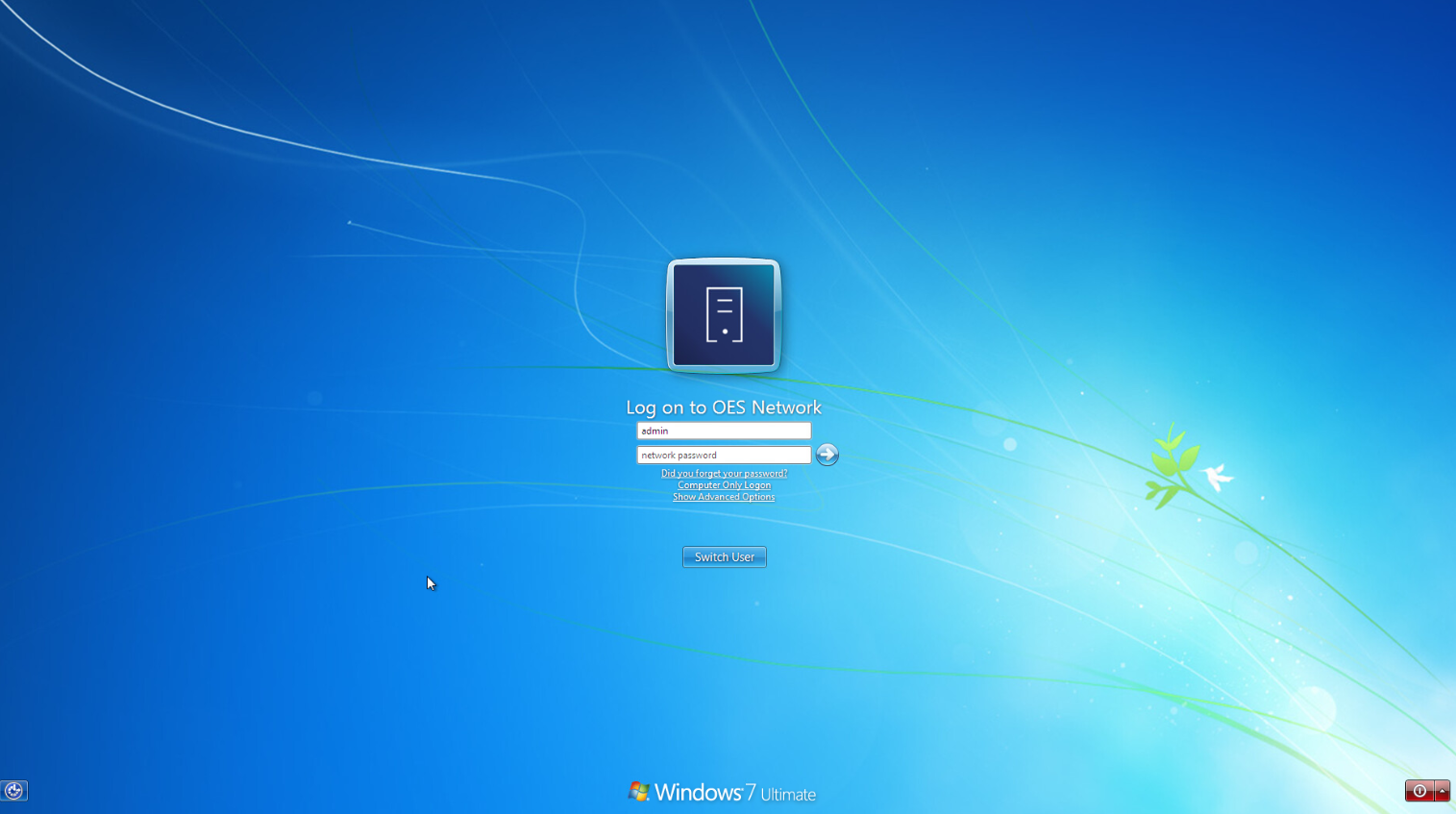The width and height of the screenshot is (1456, 814).
Task: Click Did you forget your password?
Action: pyautogui.click(x=723, y=473)
